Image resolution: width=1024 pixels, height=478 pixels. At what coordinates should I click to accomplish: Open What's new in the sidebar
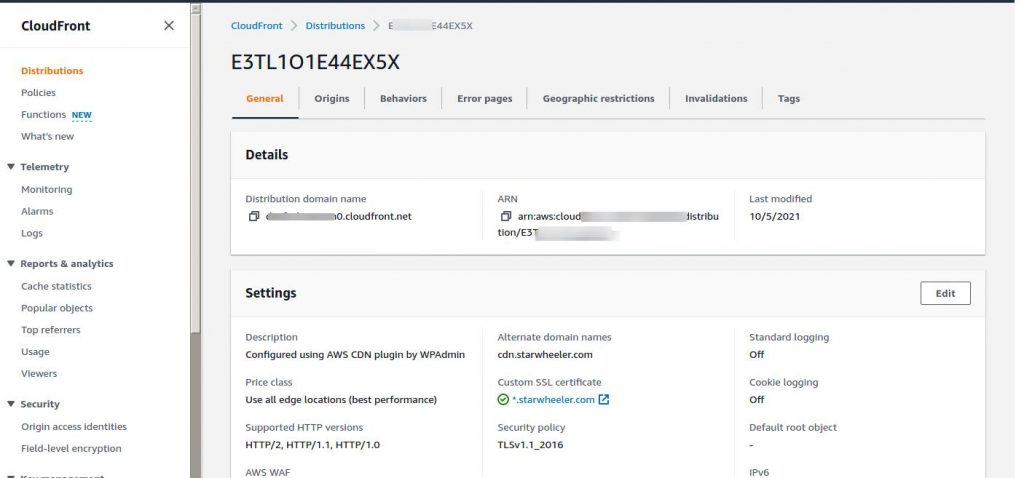pos(48,136)
